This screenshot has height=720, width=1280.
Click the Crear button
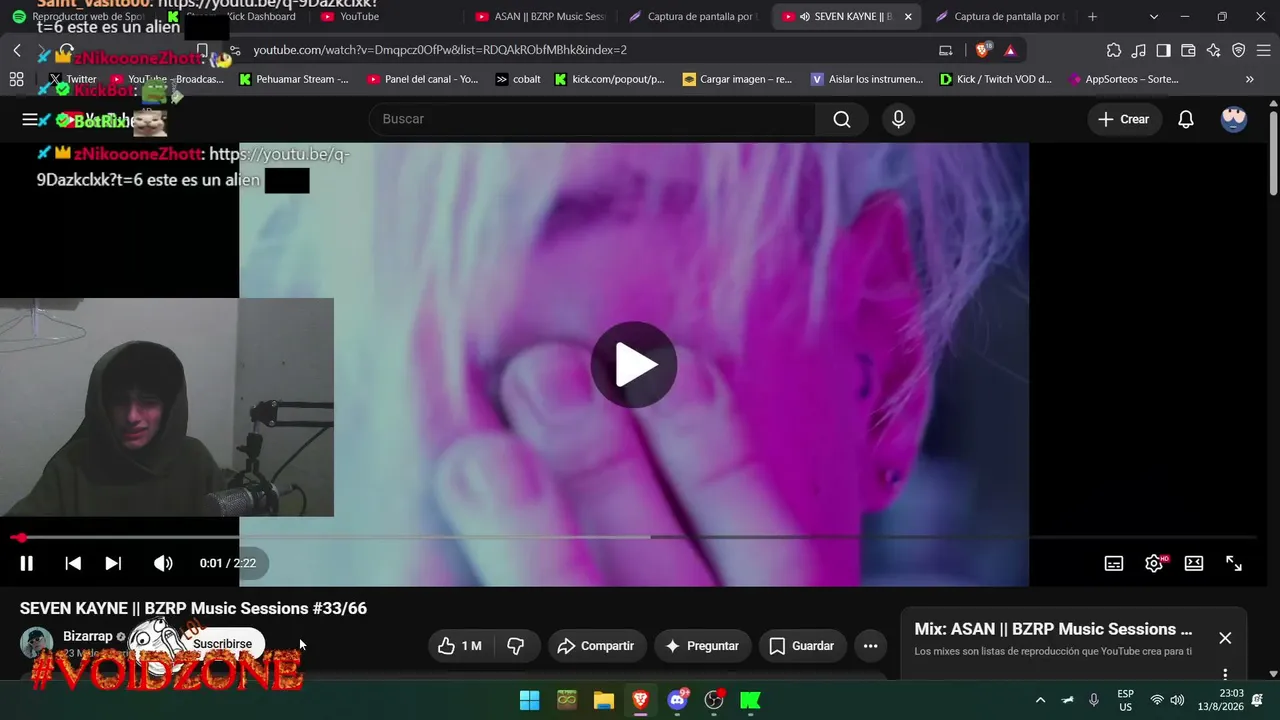1124,119
